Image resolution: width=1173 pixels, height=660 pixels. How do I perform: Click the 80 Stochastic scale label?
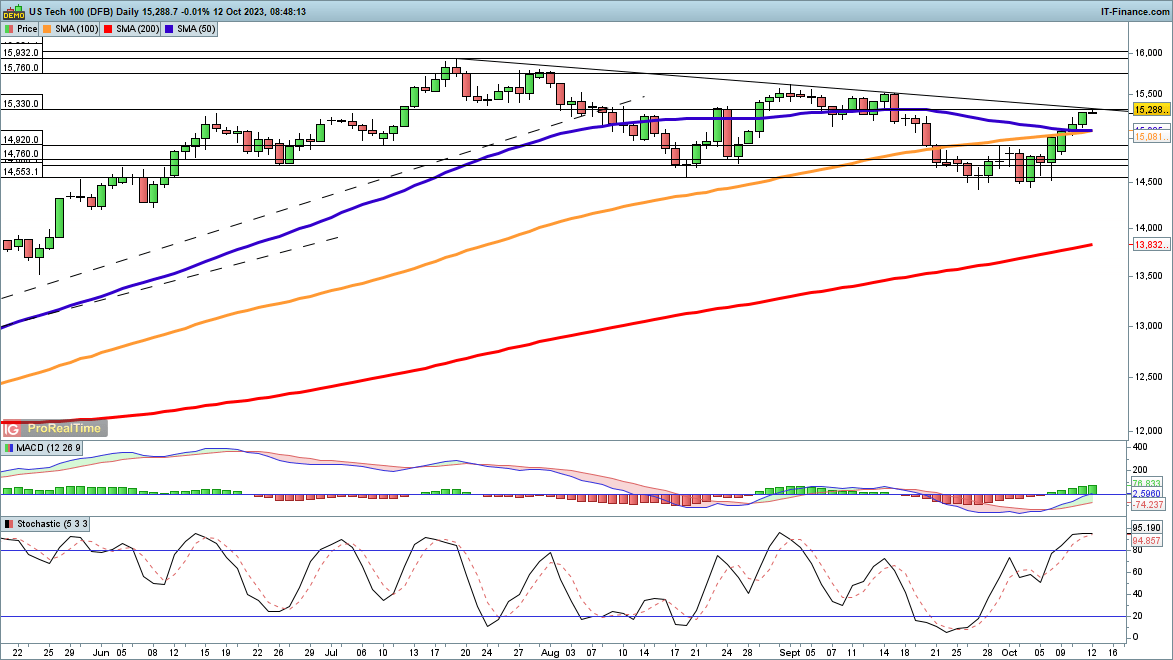[1138, 551]
